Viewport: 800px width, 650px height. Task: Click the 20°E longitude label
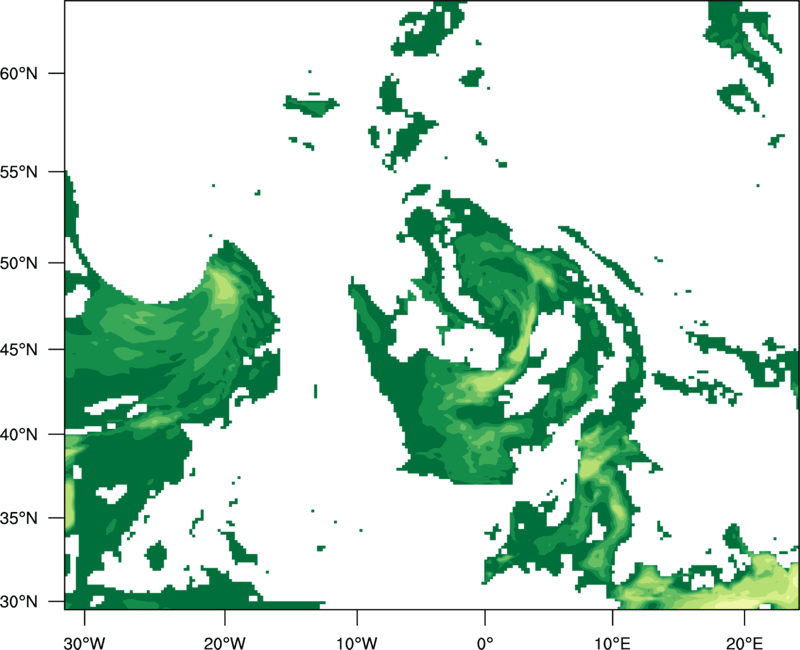click(x=744, y=643)
